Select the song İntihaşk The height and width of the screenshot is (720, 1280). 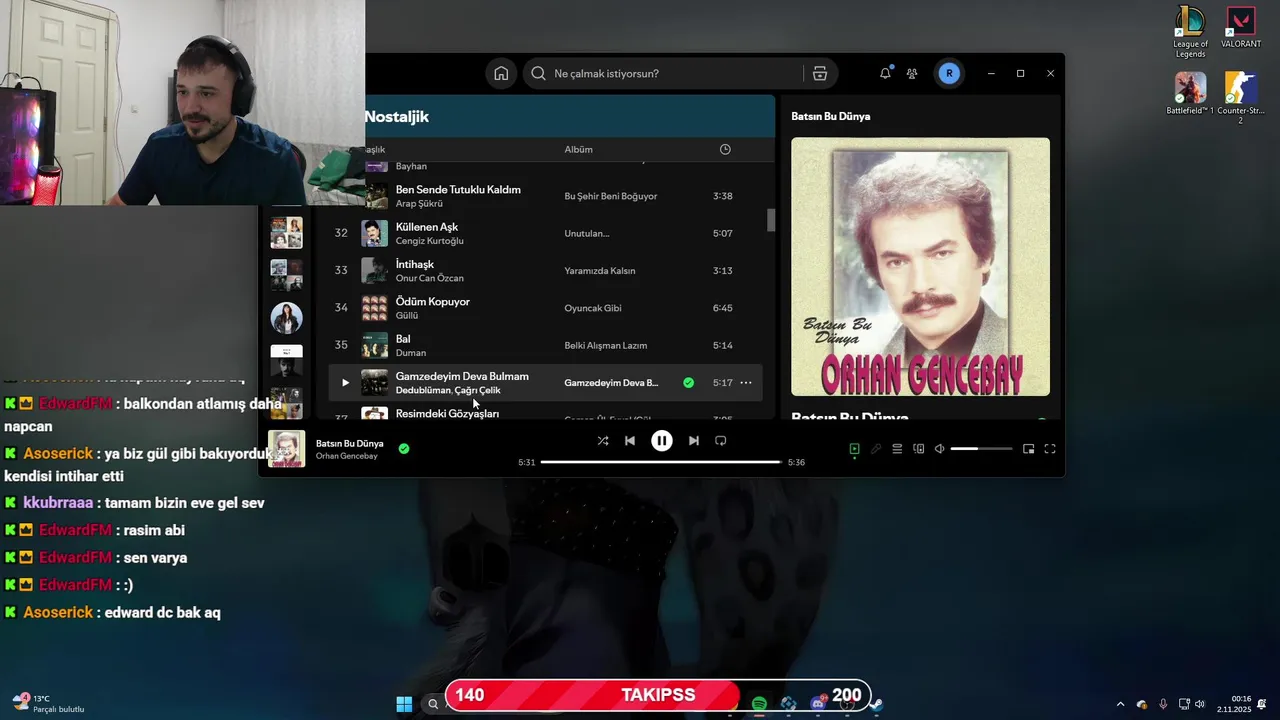[415, 264]
